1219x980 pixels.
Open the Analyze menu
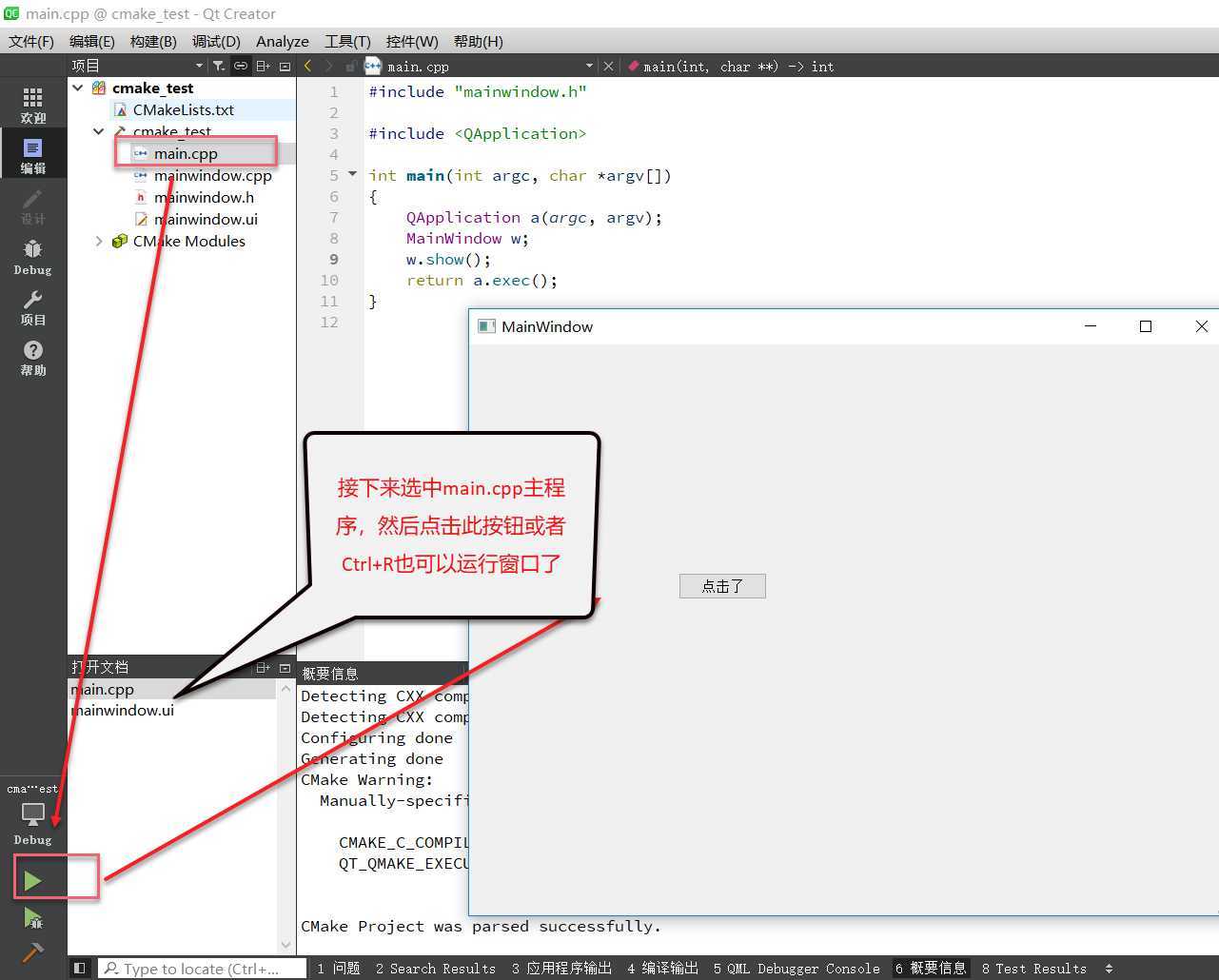(x=282, y=41)
